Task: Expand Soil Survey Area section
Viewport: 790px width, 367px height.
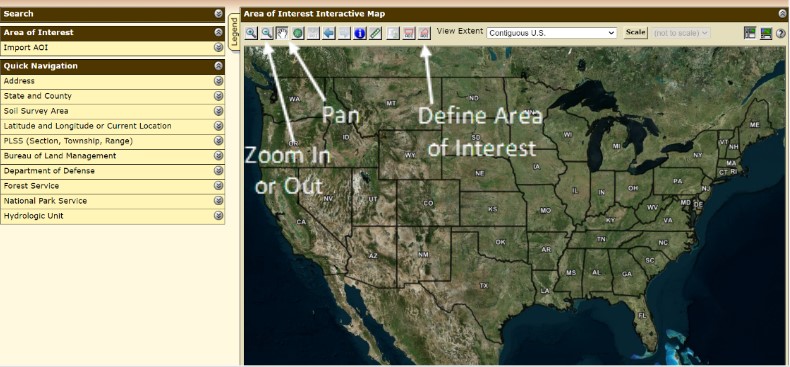Action: click(x=112, y=111)
